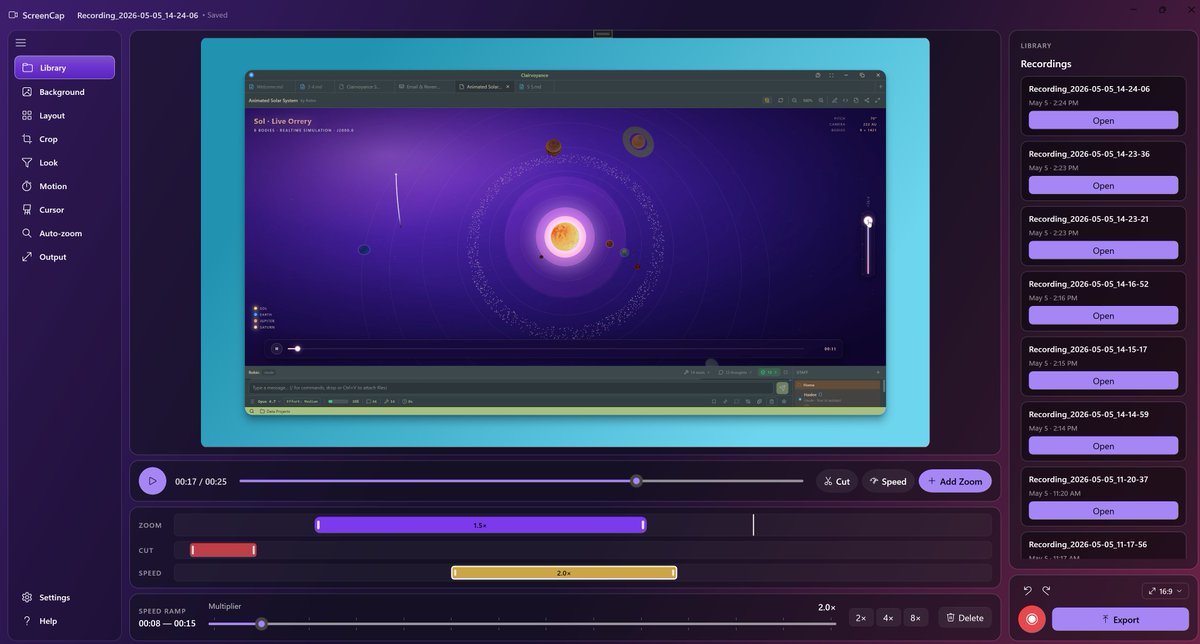The image size is (1200, 644).
Task: Click the 00:17 / 00:25 time readout
Action: click(x=201, y=481)
